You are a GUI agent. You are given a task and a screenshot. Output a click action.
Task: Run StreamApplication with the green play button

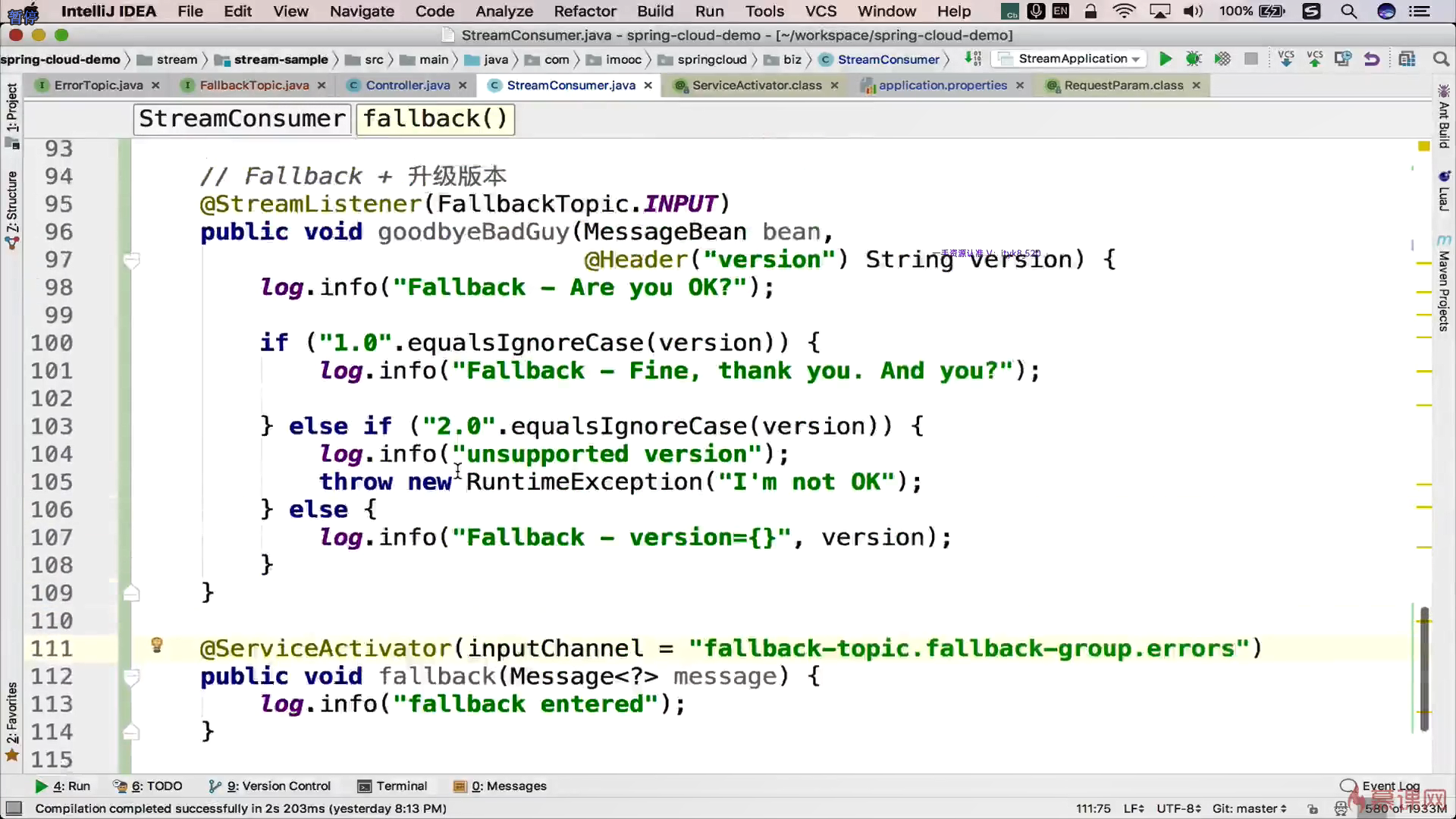point(1166,59)
